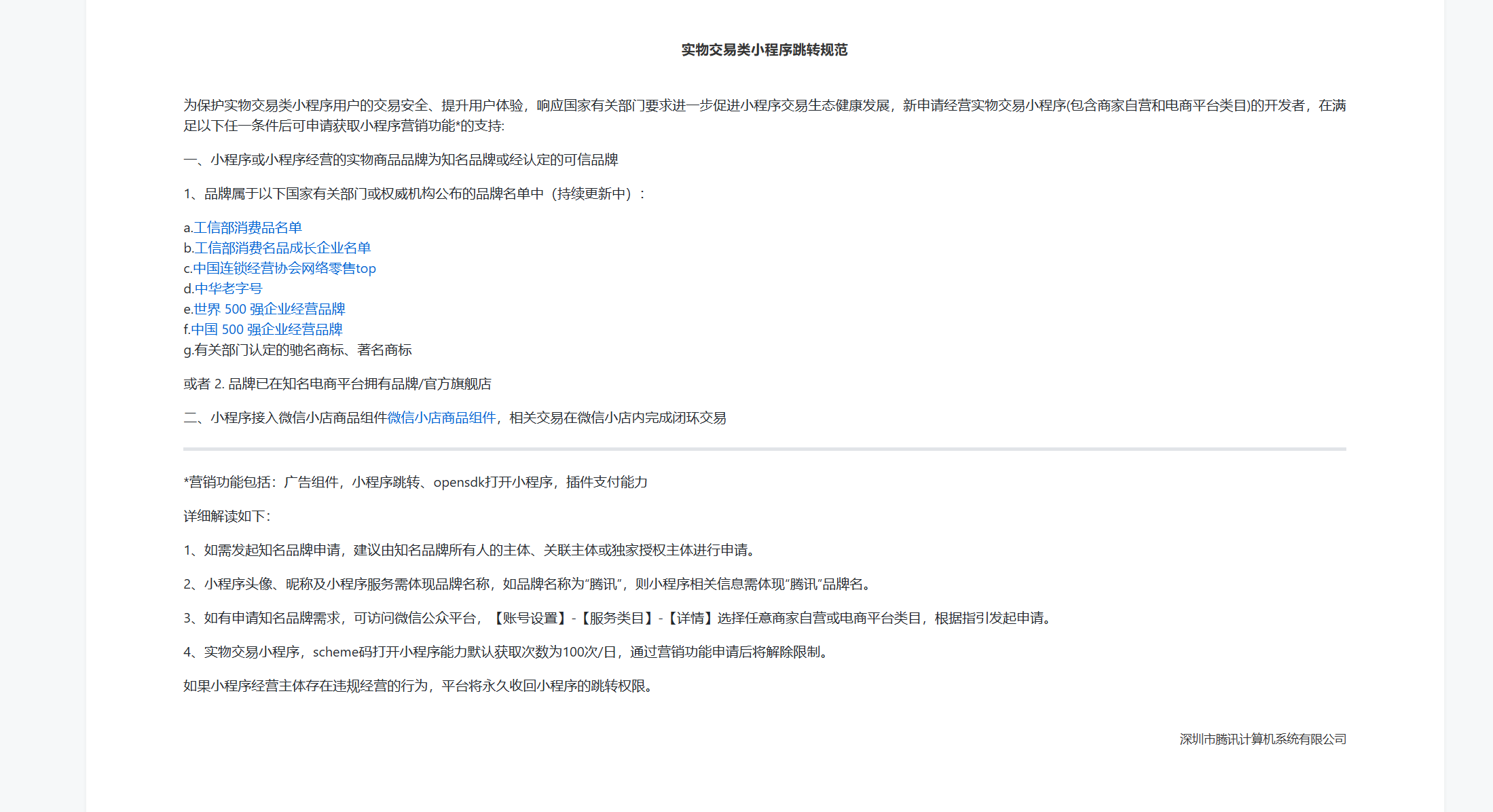Screen dimensions: 1493x812
Task: Open the 工信部消费名品成长企业名单 link
Action: 282,248
